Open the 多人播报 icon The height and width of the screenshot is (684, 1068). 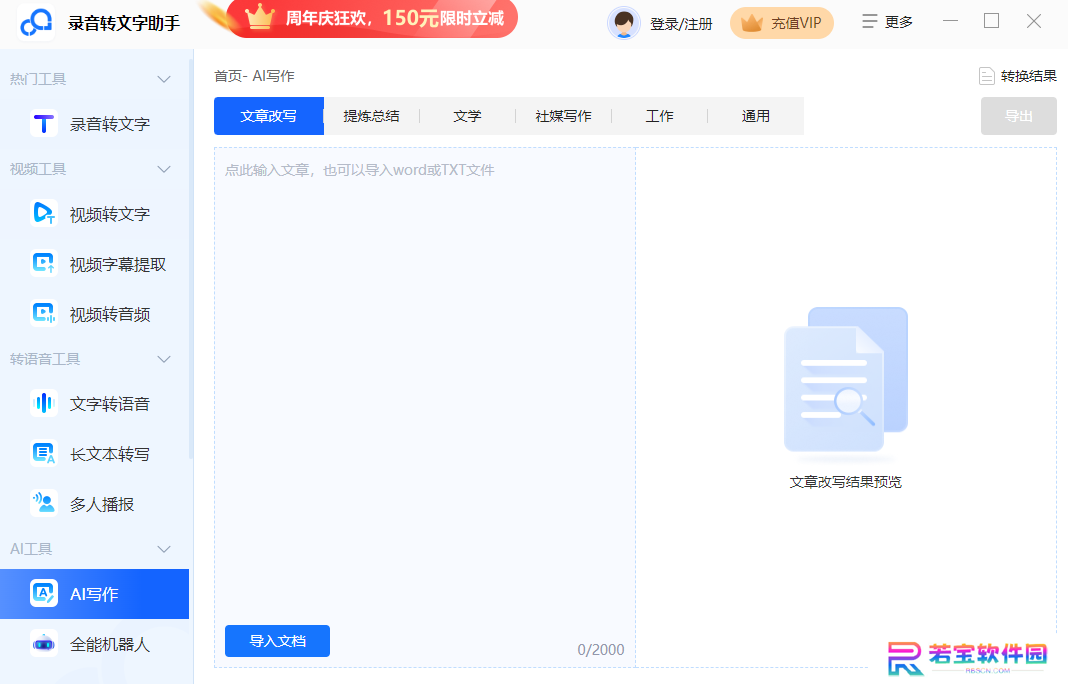pos(44,503)
